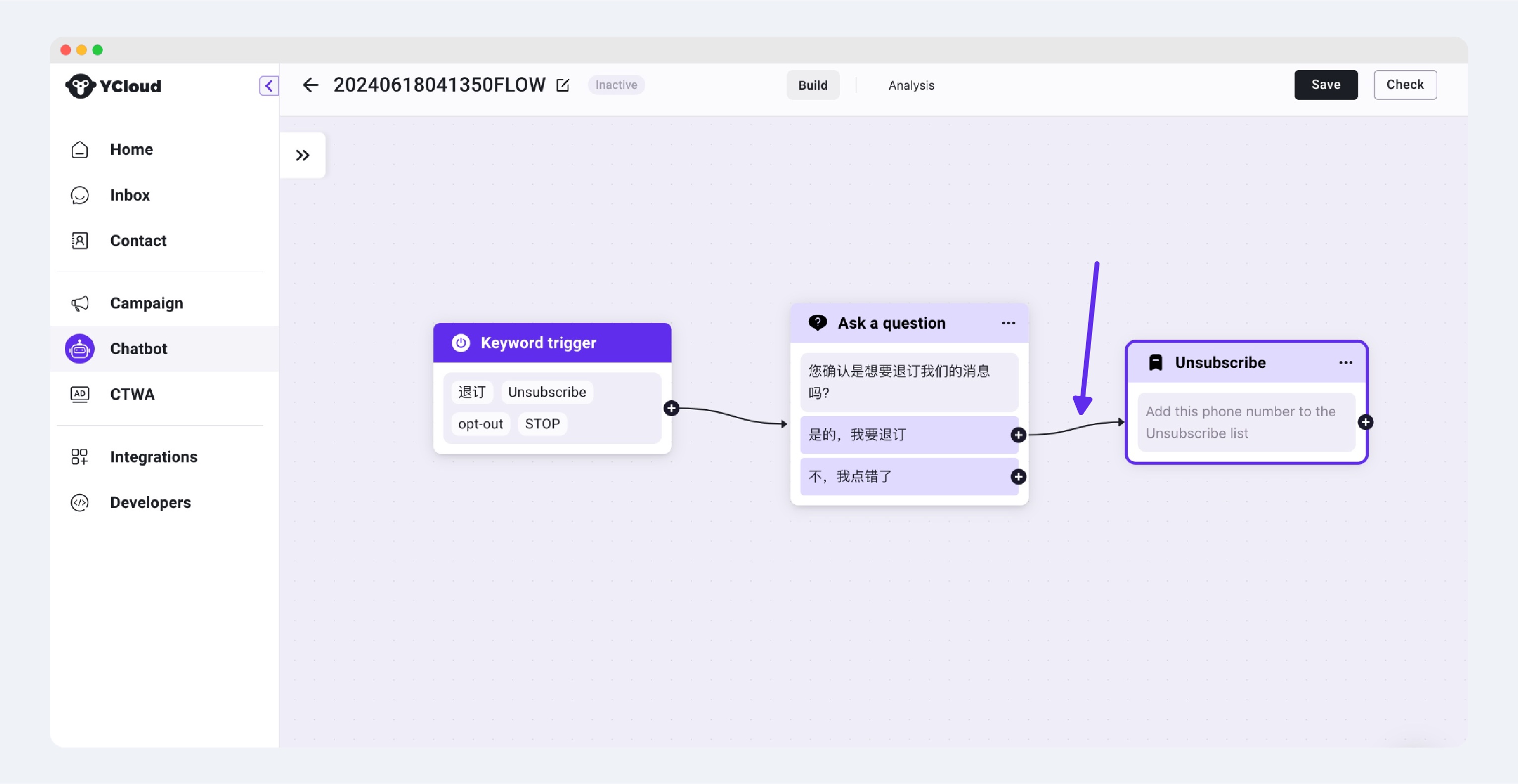Click the edit flow name pencil icon
The height and width of the screenshot is (784, 1518).
click(x=563, y=85)
